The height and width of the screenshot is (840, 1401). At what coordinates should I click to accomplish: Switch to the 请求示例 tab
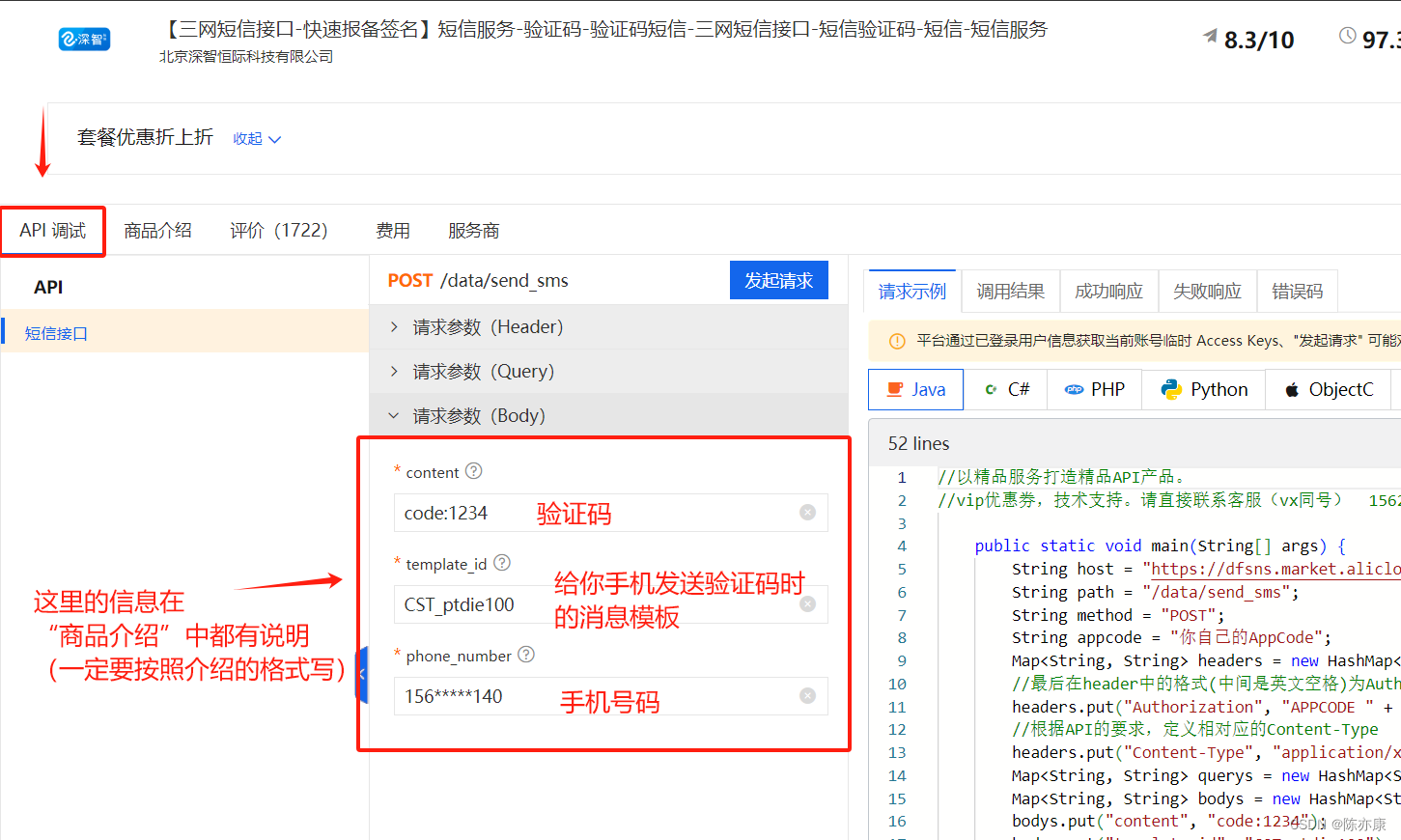912,292
